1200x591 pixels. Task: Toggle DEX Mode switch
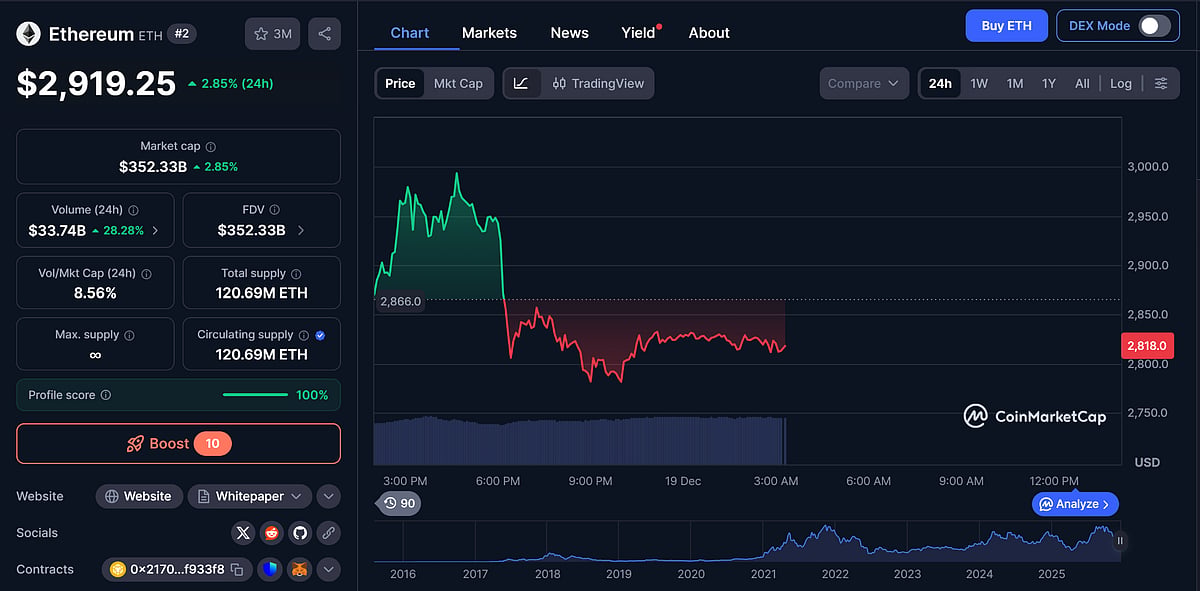[1153, 26]
